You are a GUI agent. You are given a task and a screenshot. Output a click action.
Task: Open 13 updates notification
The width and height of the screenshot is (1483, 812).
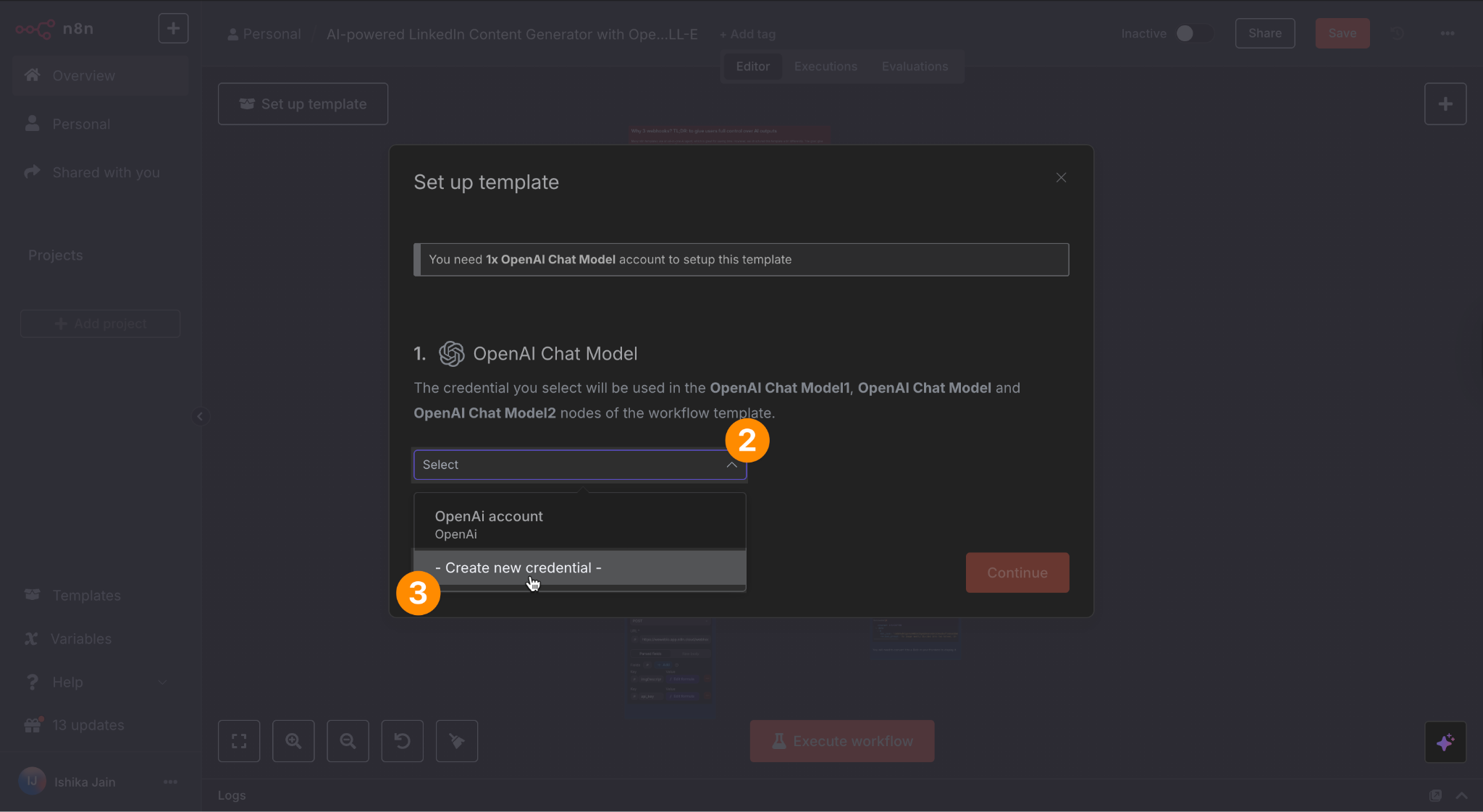pyautogui.click(x=101, y=725)
